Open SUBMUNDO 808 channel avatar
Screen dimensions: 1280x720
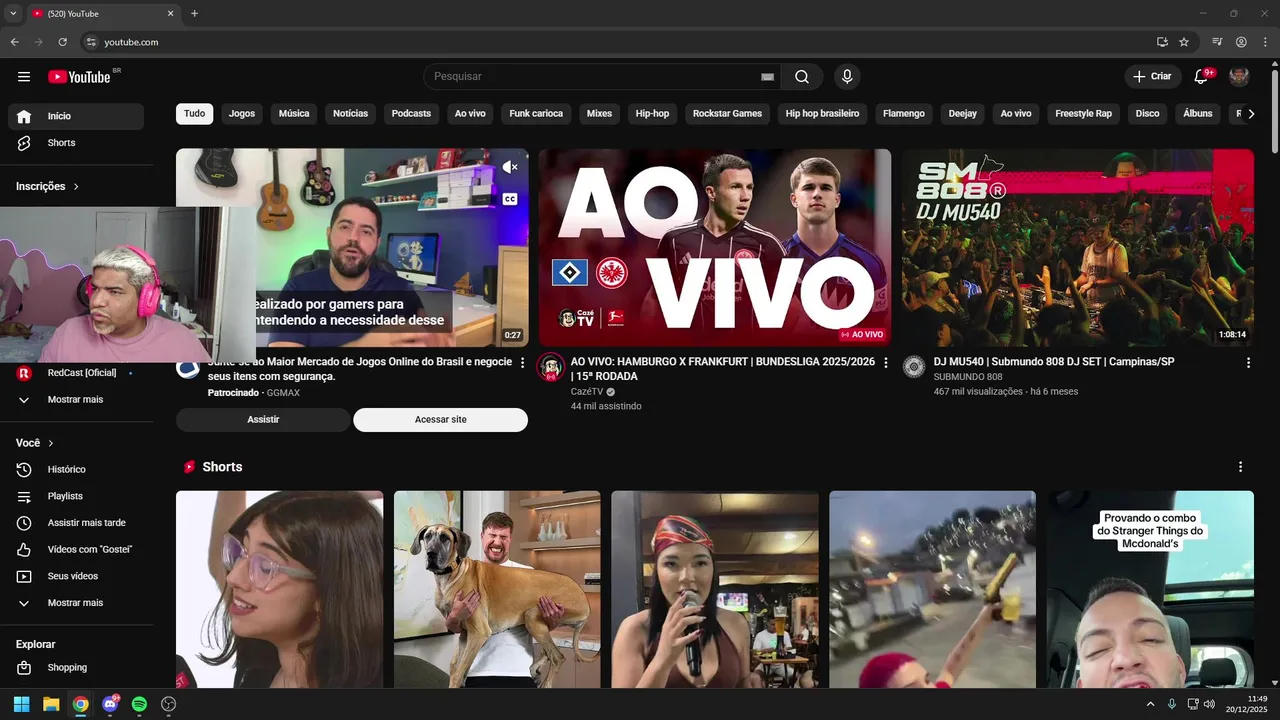[914, 367]
